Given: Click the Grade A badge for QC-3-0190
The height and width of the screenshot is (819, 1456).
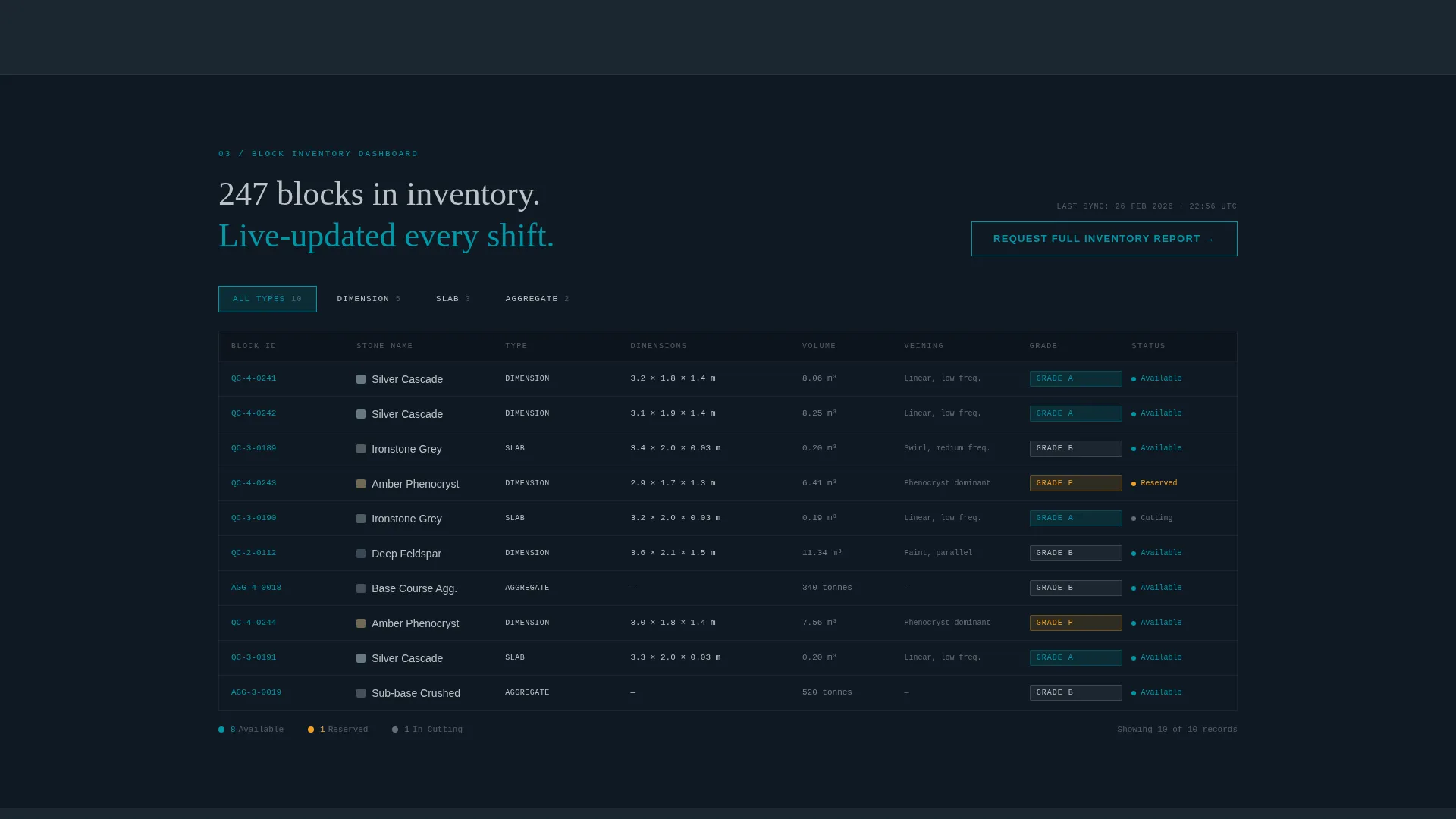Looking at the screenshot, I should [x=1075, y=518].
